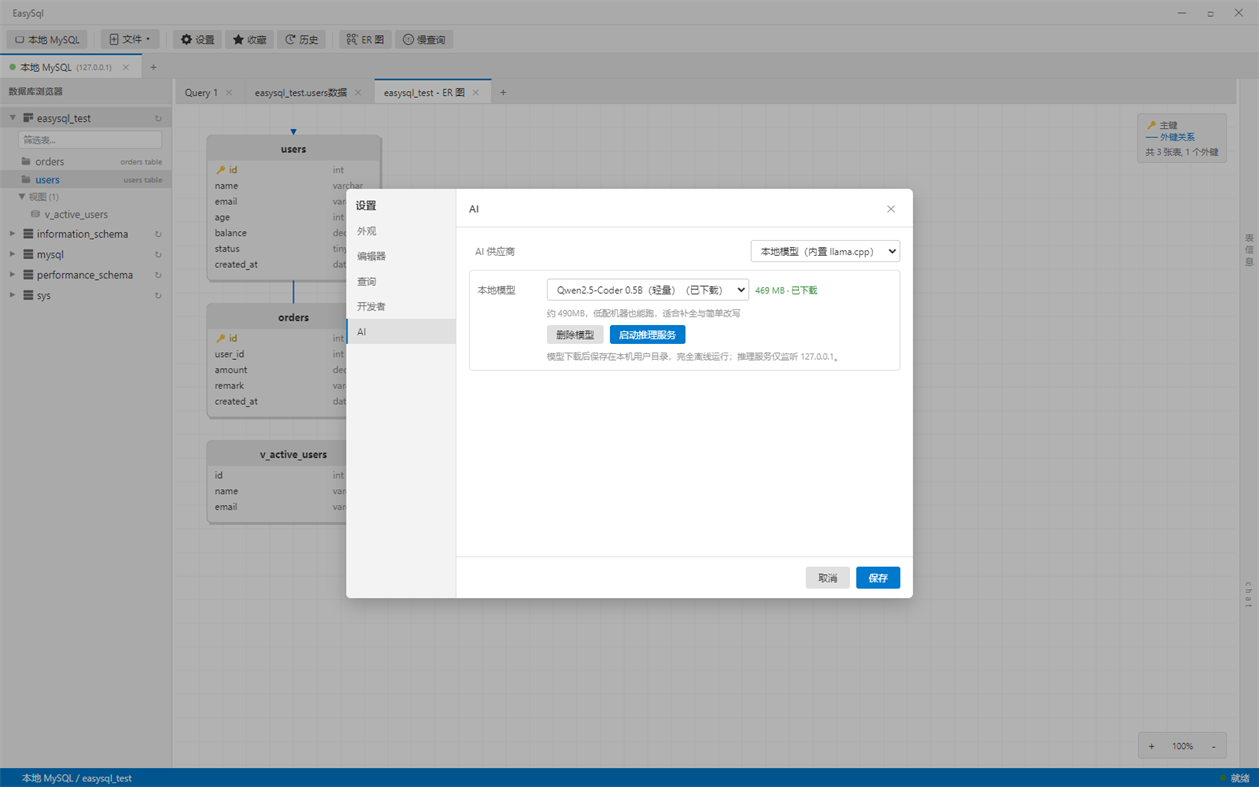The height and width of the screenshot is (787, 1259).
Task: Close the 本地 MySQL connection tab
Action: [x=126, y=67]
